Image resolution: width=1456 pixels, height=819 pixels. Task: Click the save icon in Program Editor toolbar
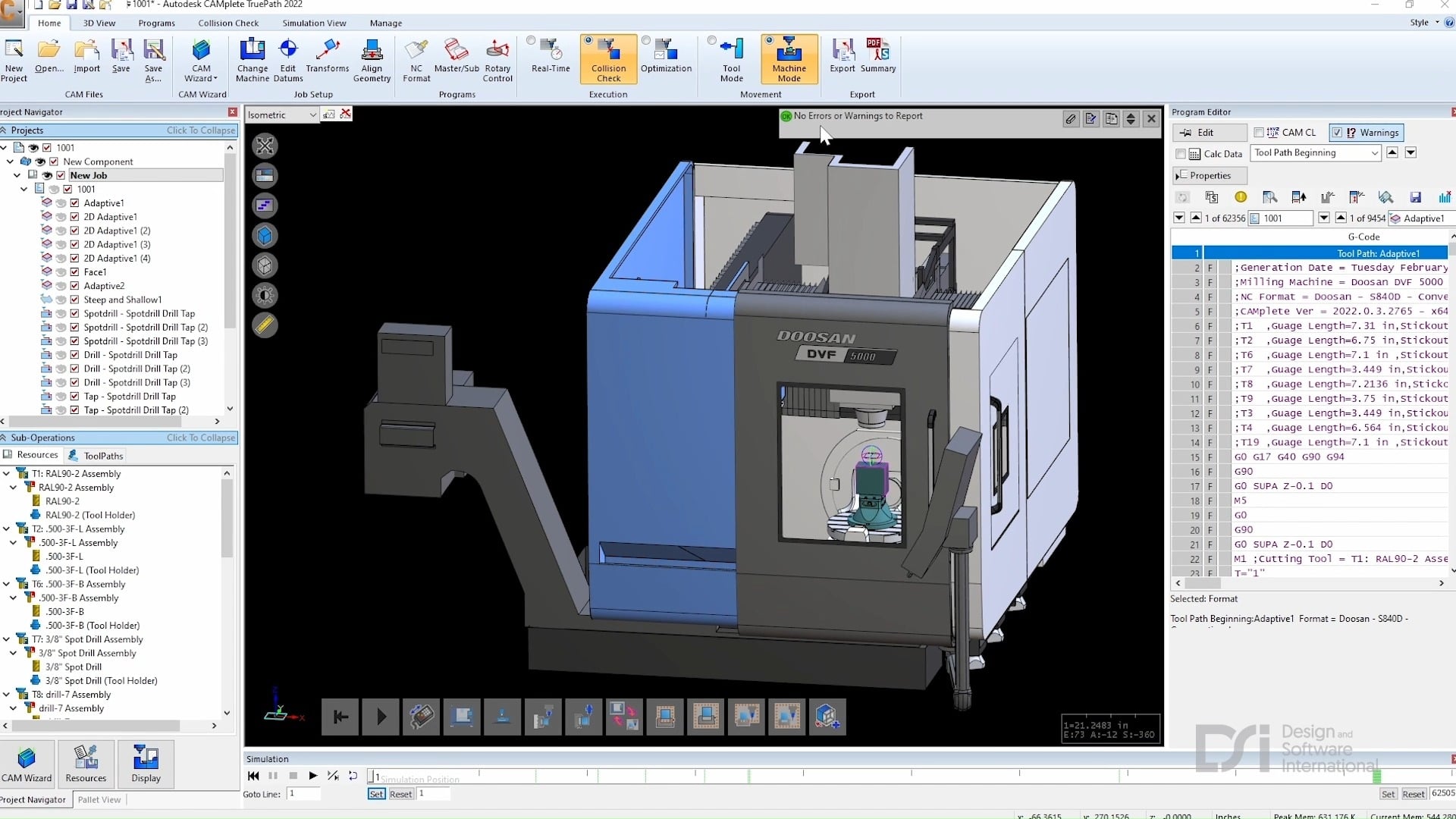(x=1415, y=197)
